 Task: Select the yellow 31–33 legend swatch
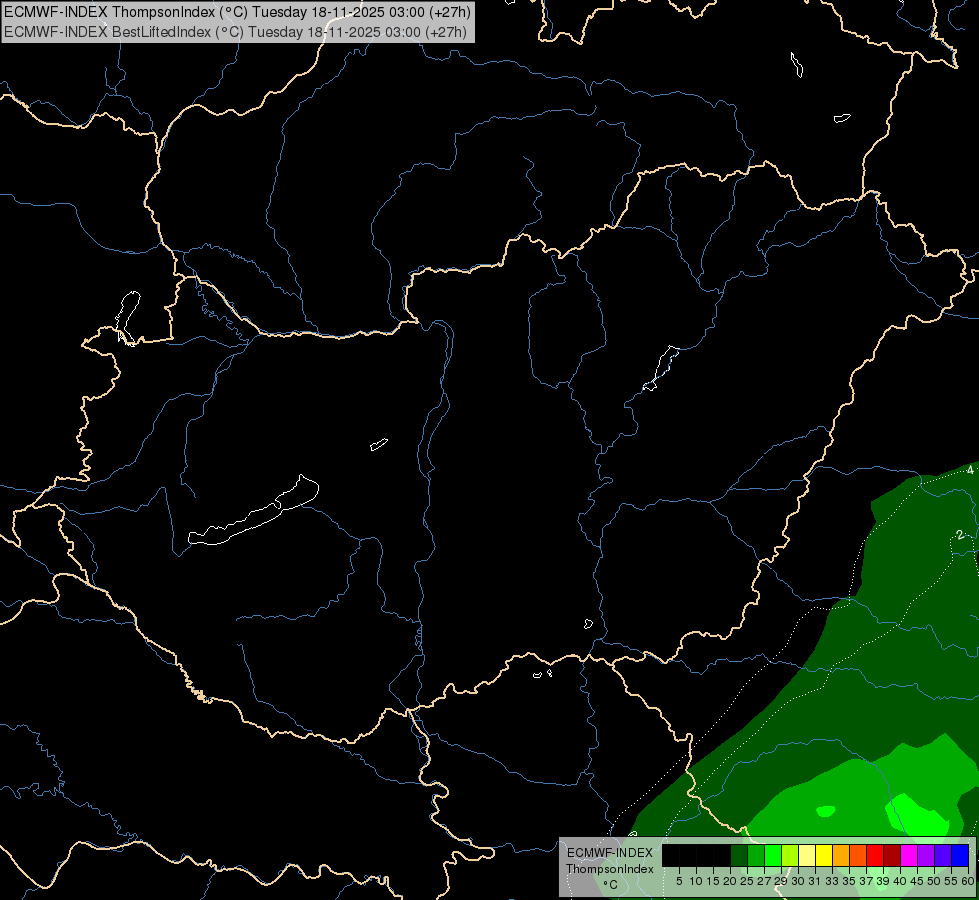tap(824, 855)
